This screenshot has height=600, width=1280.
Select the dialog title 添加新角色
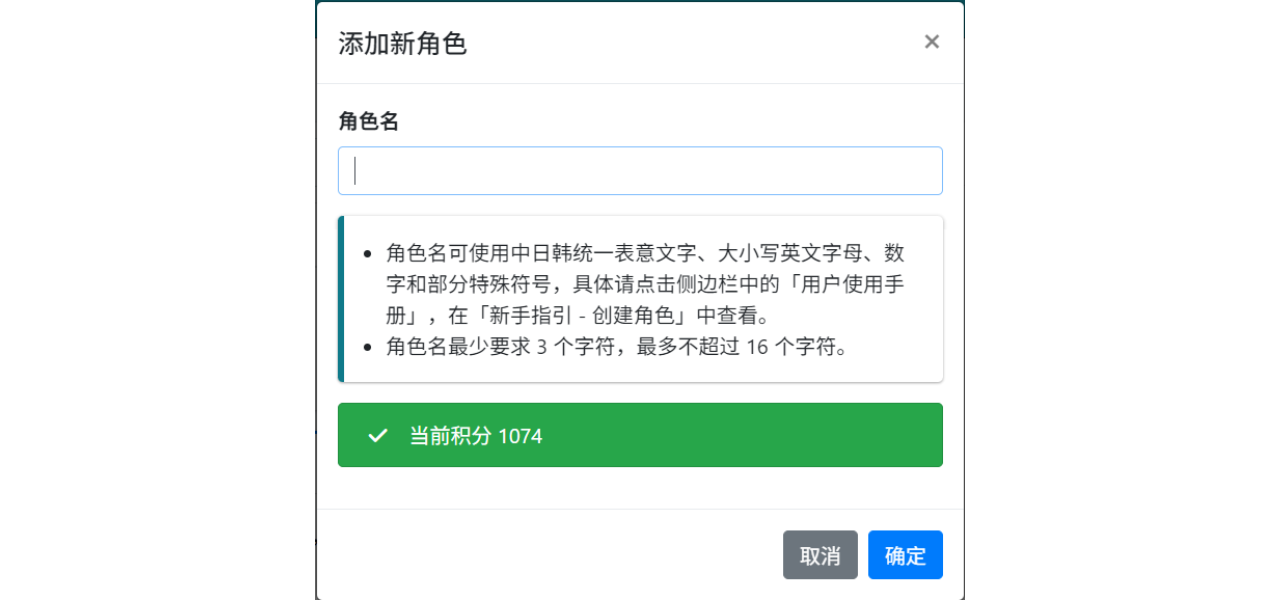[403, 44]
